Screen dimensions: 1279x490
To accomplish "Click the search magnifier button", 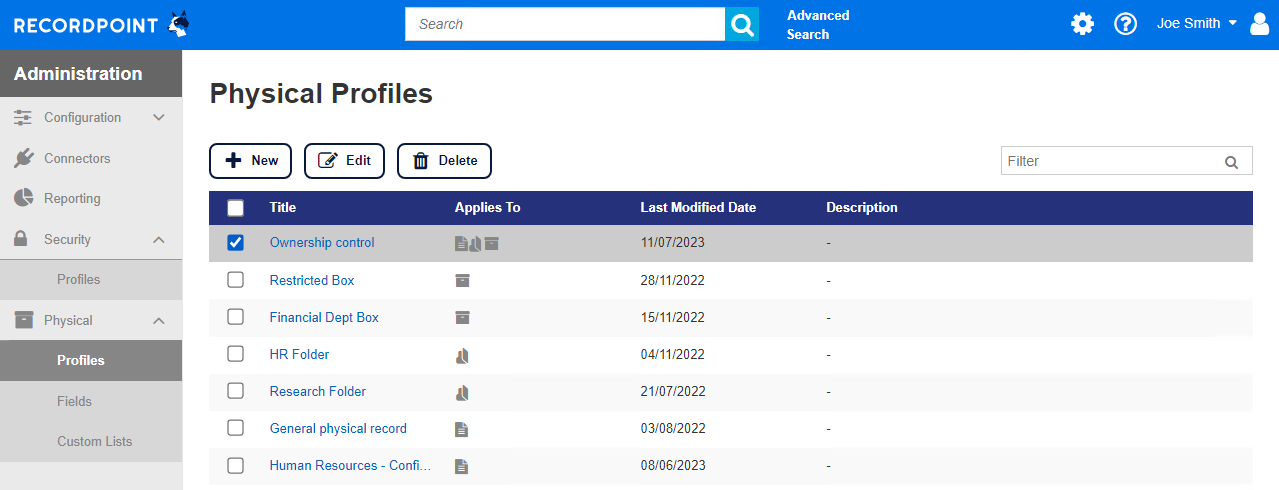I will tap(742, 24).
